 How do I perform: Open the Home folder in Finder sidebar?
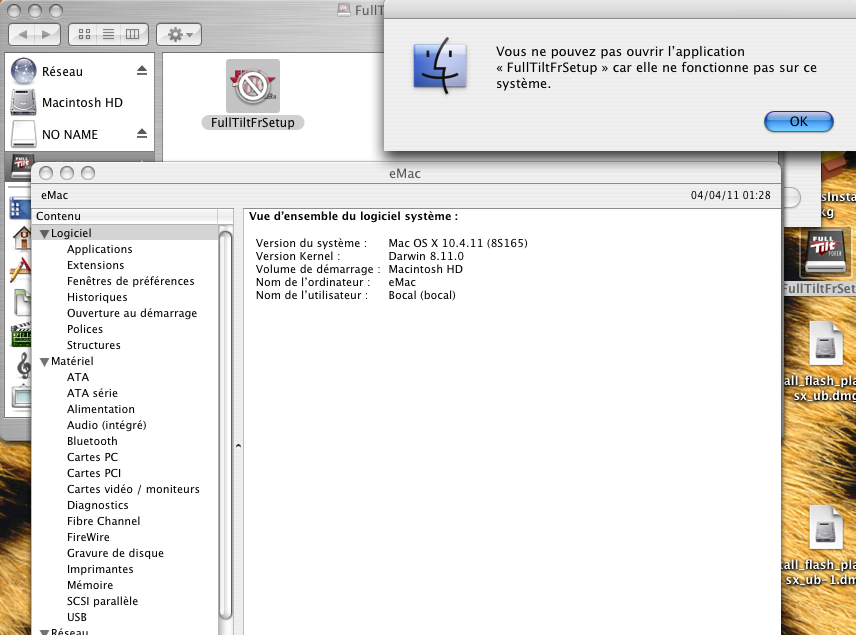point(21,238)
